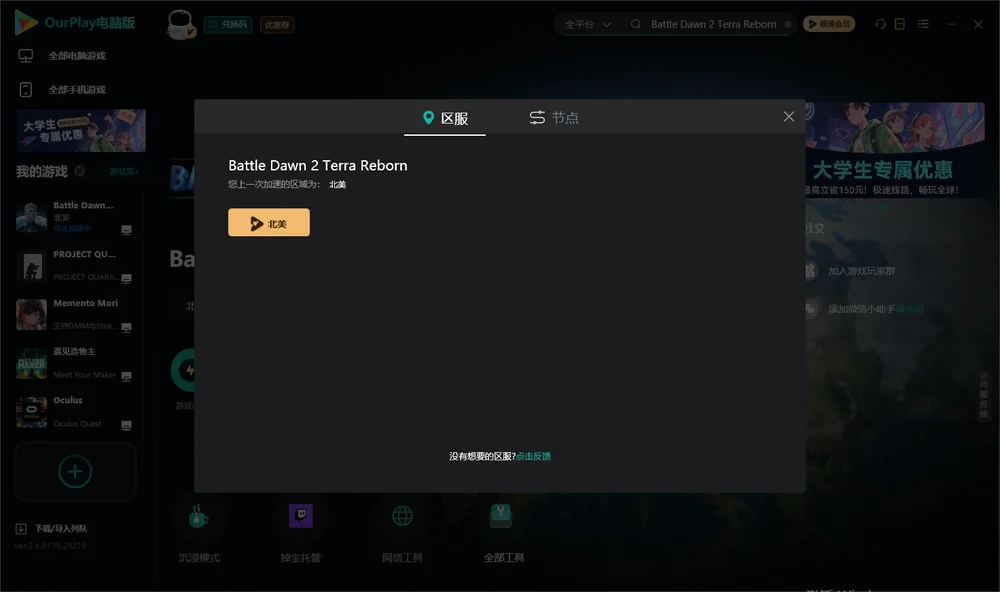Click the add game plus button

pos(75,471)
